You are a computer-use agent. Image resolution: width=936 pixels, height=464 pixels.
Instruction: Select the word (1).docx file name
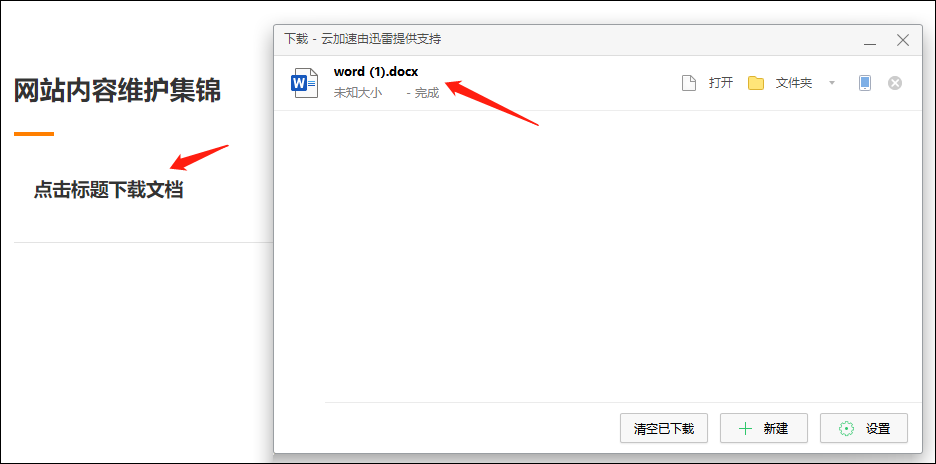point(375,72)
